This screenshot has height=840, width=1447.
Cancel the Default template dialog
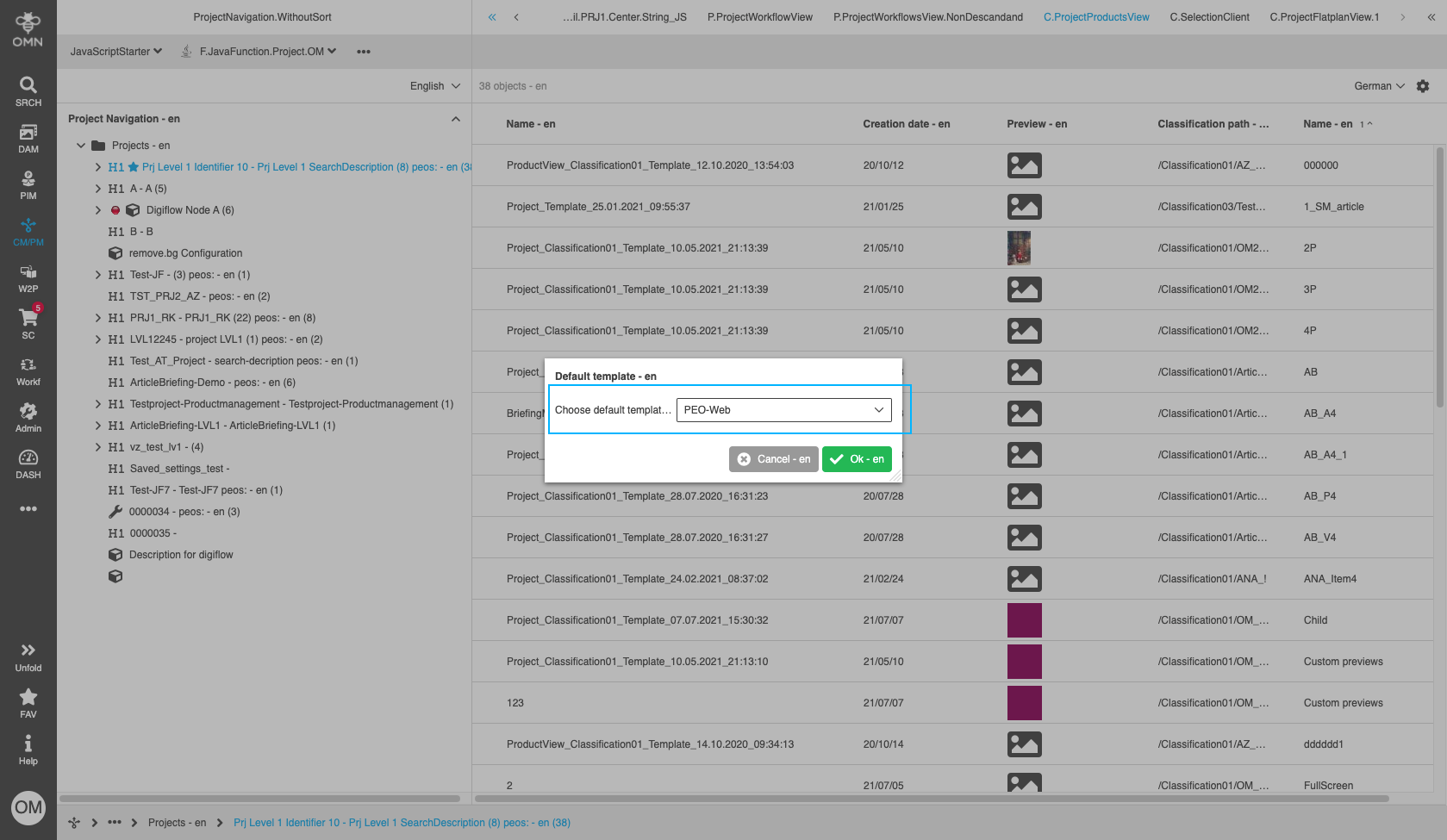click(774, 459)
